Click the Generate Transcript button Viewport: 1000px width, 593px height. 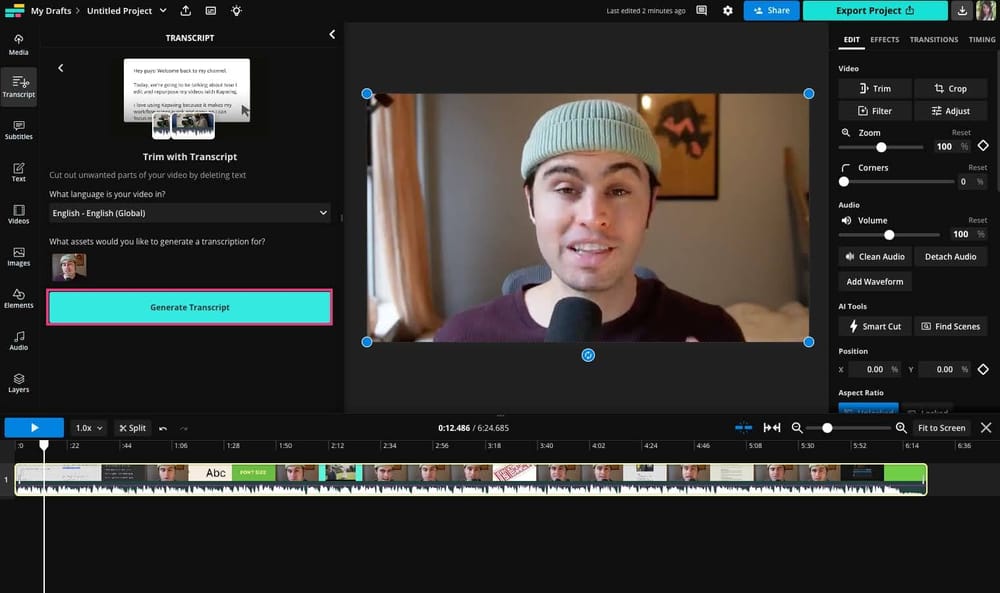pyautogui.click(x=189, y=307)
